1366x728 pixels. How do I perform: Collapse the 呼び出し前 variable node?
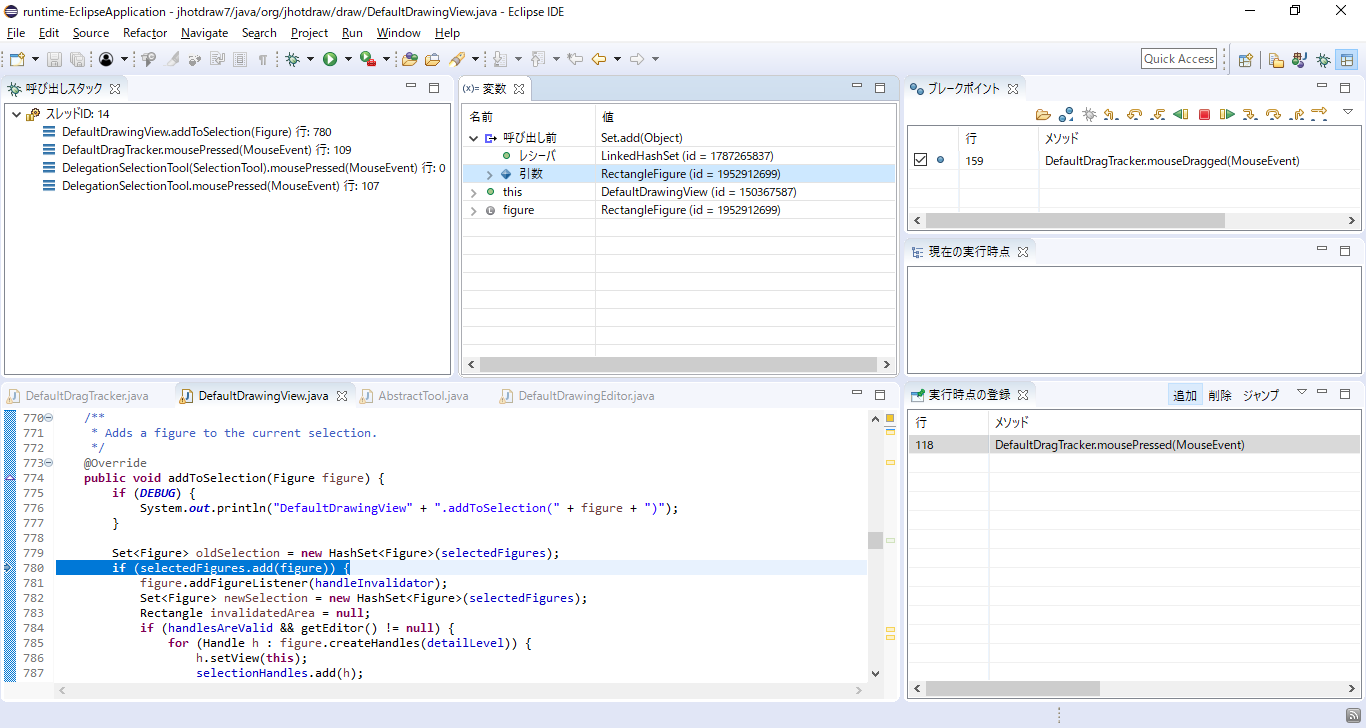coord(474,138)
